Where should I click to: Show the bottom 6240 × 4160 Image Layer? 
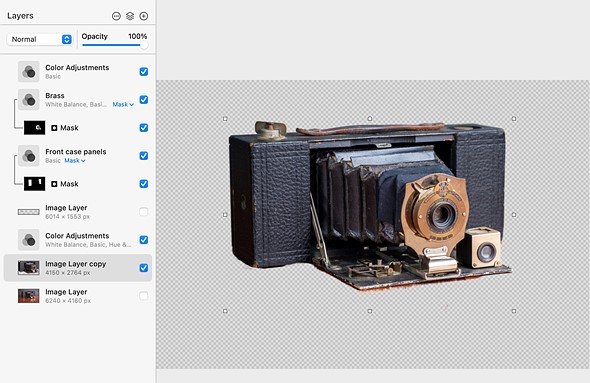144,296
